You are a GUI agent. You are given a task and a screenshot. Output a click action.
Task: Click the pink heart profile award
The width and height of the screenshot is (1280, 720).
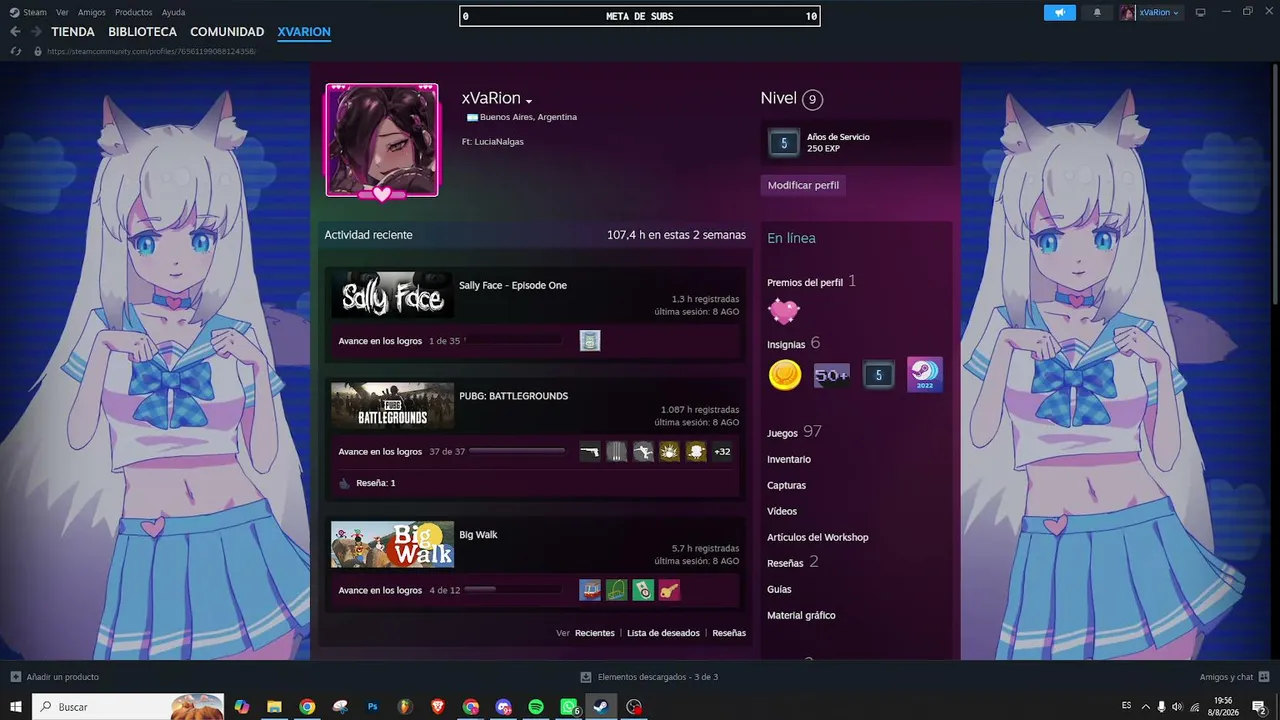point(784,312)
